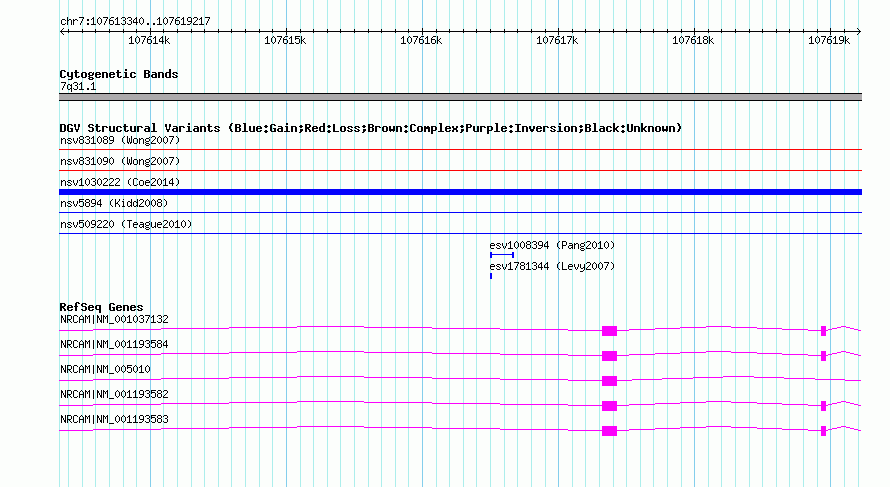890x487 pixels.
Task: Open variant nsv831090 (Wong2007) label
Action: [x=120, y=161]
